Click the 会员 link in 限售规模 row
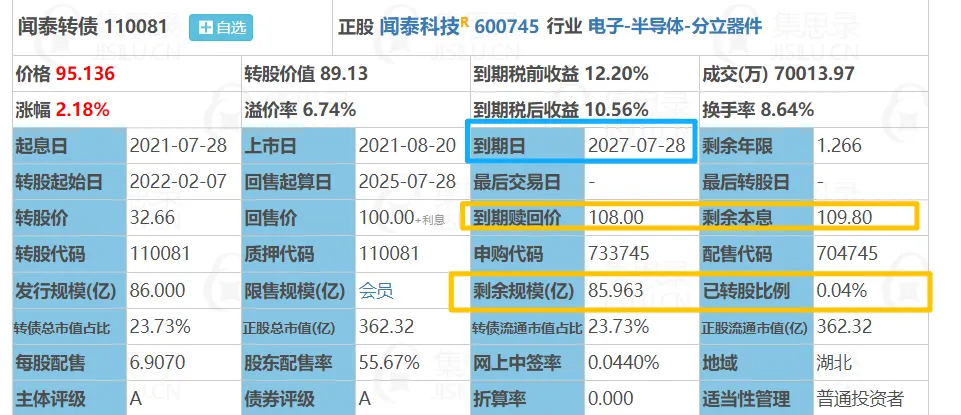This screenshot has width=961, height=415. 376,291
